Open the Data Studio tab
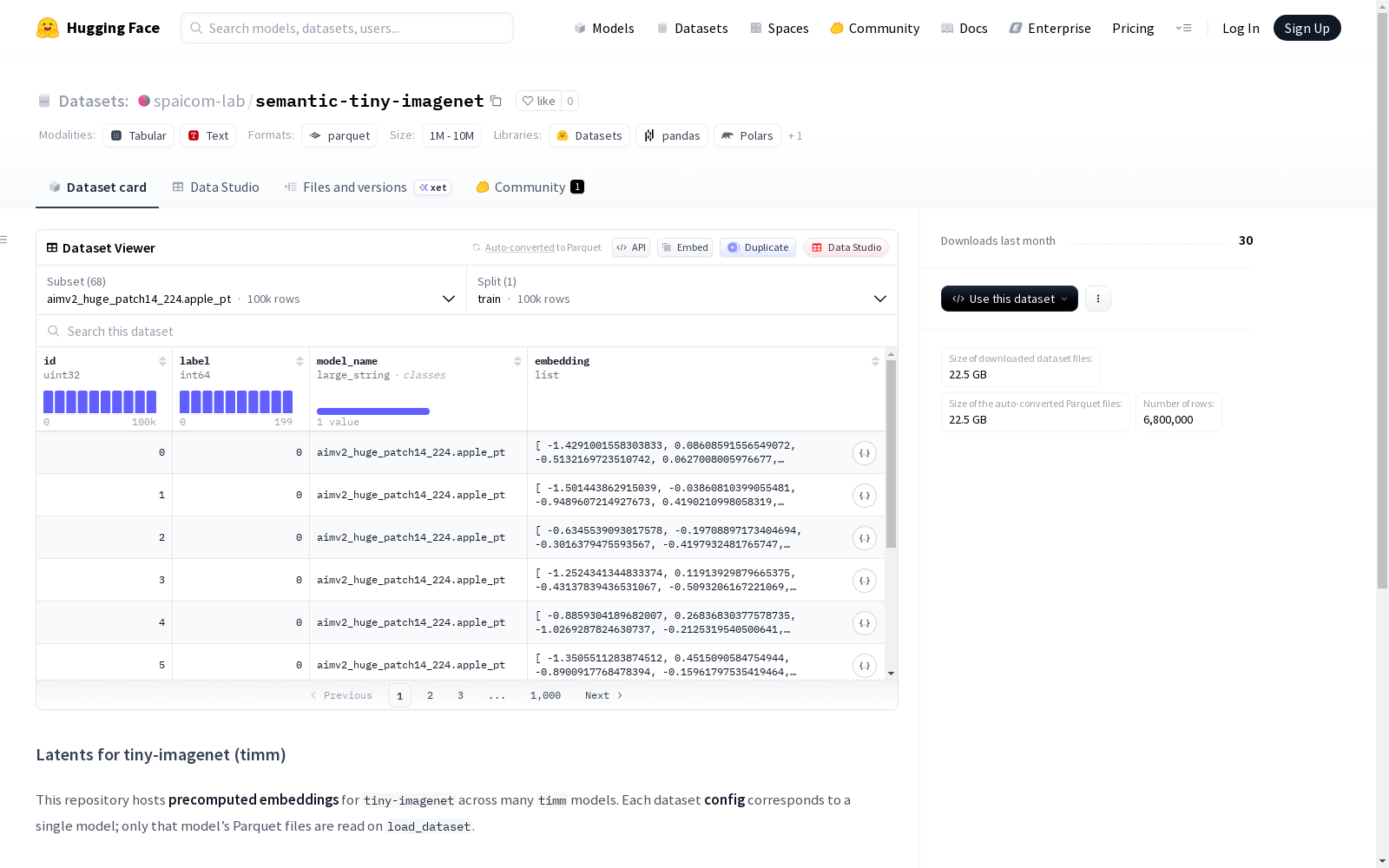This screenshot has height=868, width=1389. [x=216, y=187]
